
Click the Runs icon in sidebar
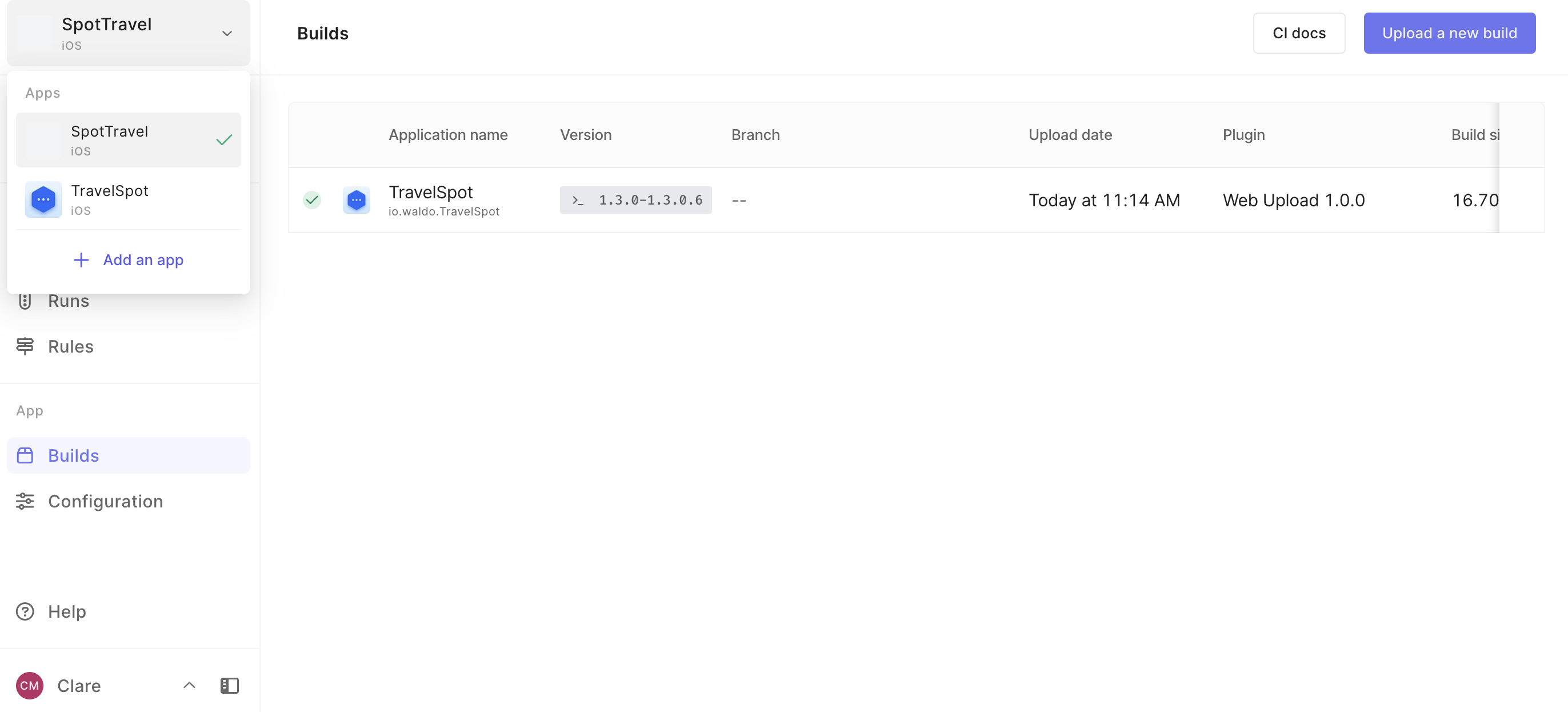(x=25, y=301)
